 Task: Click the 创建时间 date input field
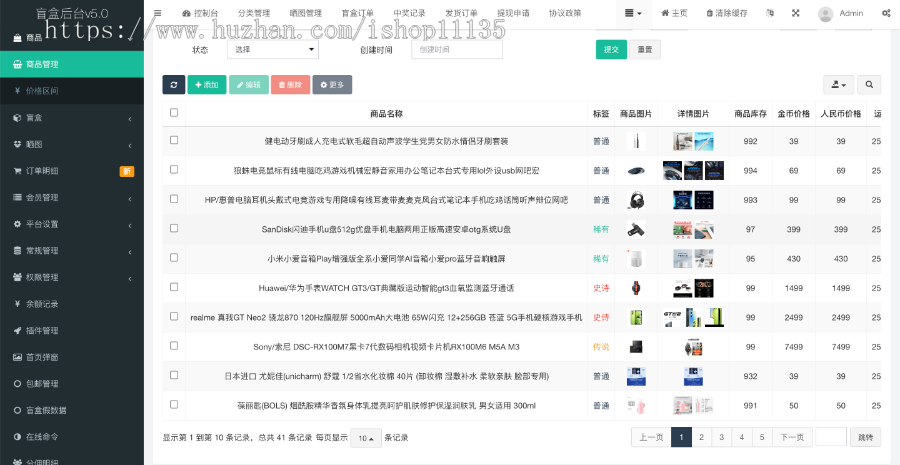457,49
